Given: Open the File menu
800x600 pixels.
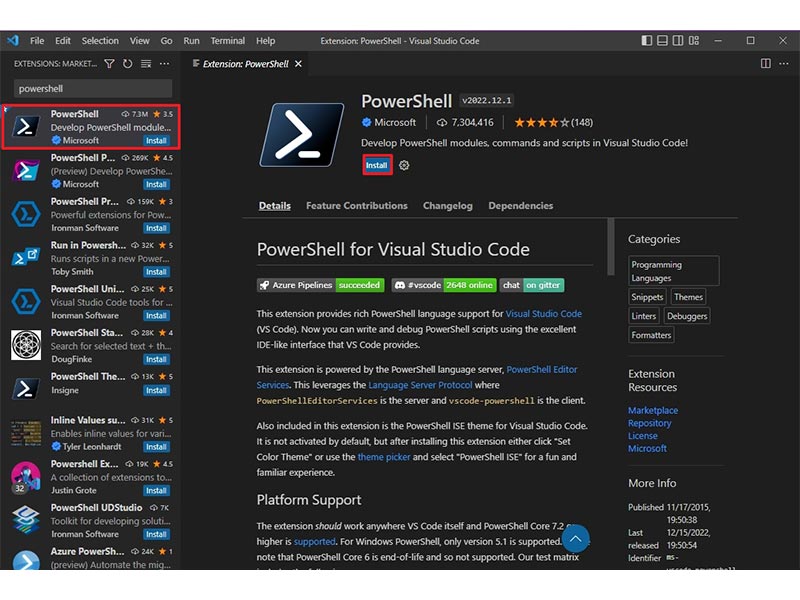Looking at the screenshot, I should point(37,41).
